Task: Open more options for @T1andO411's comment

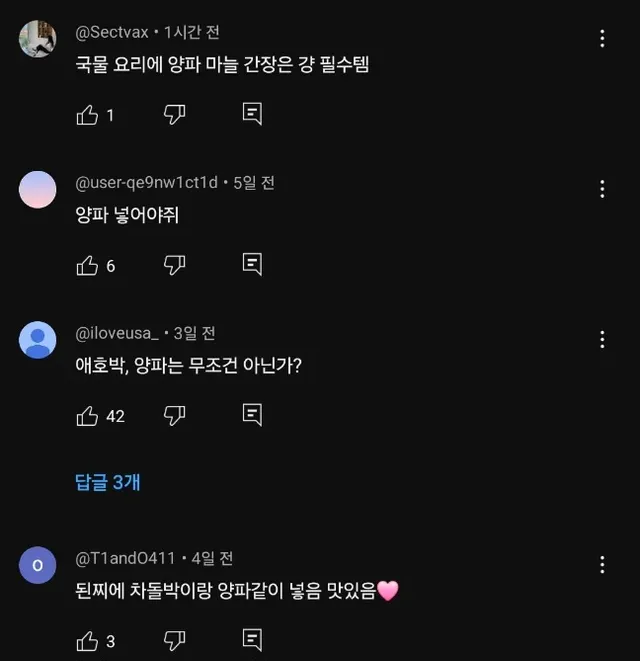Action: (x=602, y=564)
